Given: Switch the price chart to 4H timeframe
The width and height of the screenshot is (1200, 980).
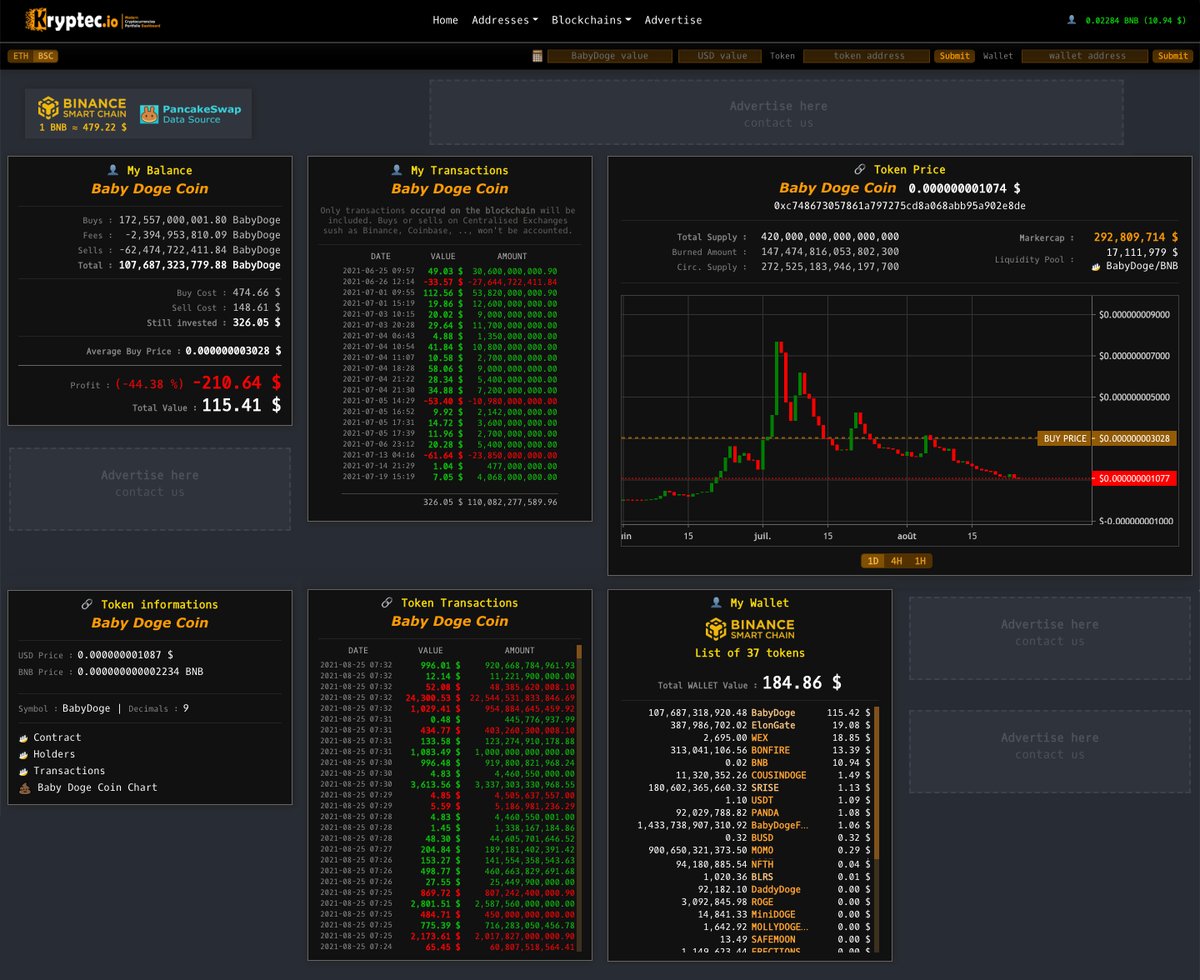Looking at the screenshot, I should (x=897, y=561).
